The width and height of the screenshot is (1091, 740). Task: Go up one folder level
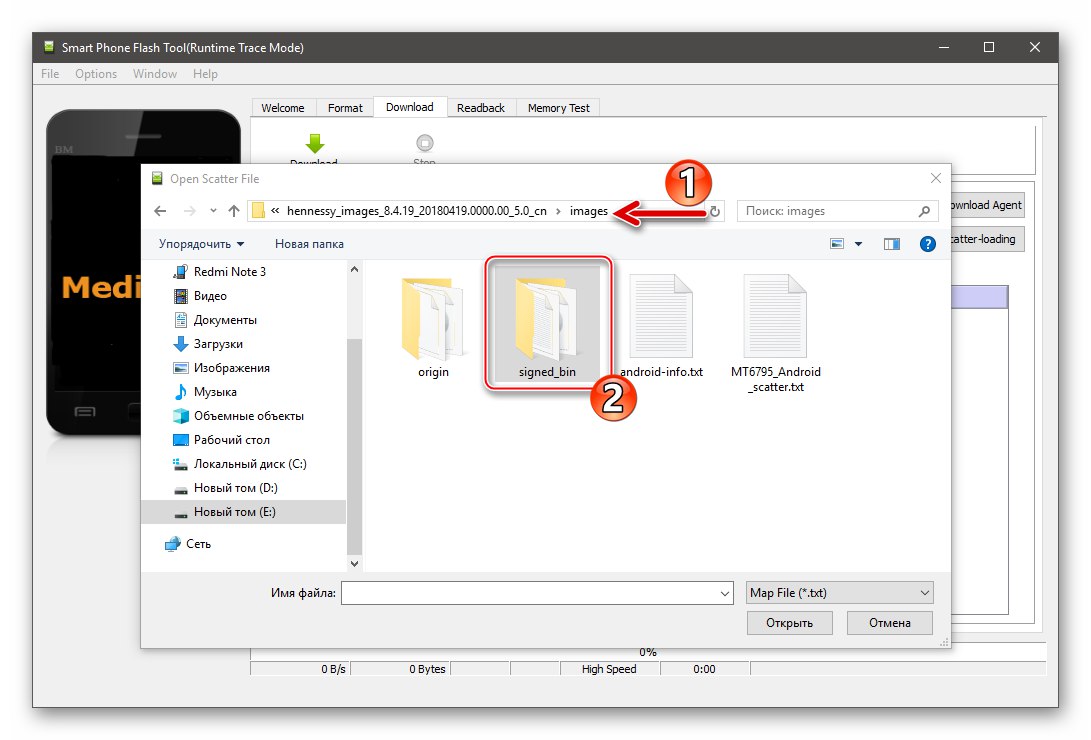click(x=234, y=211)
